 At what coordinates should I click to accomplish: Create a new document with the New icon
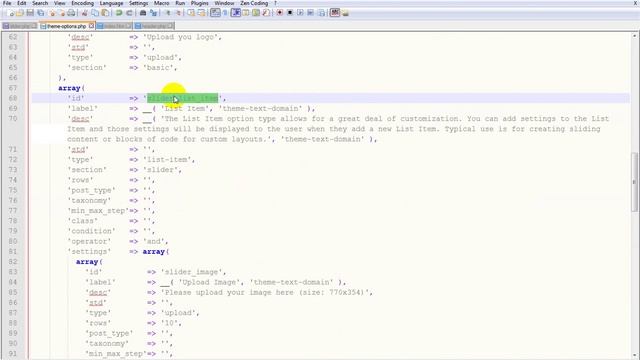click(x=11, y=13)
